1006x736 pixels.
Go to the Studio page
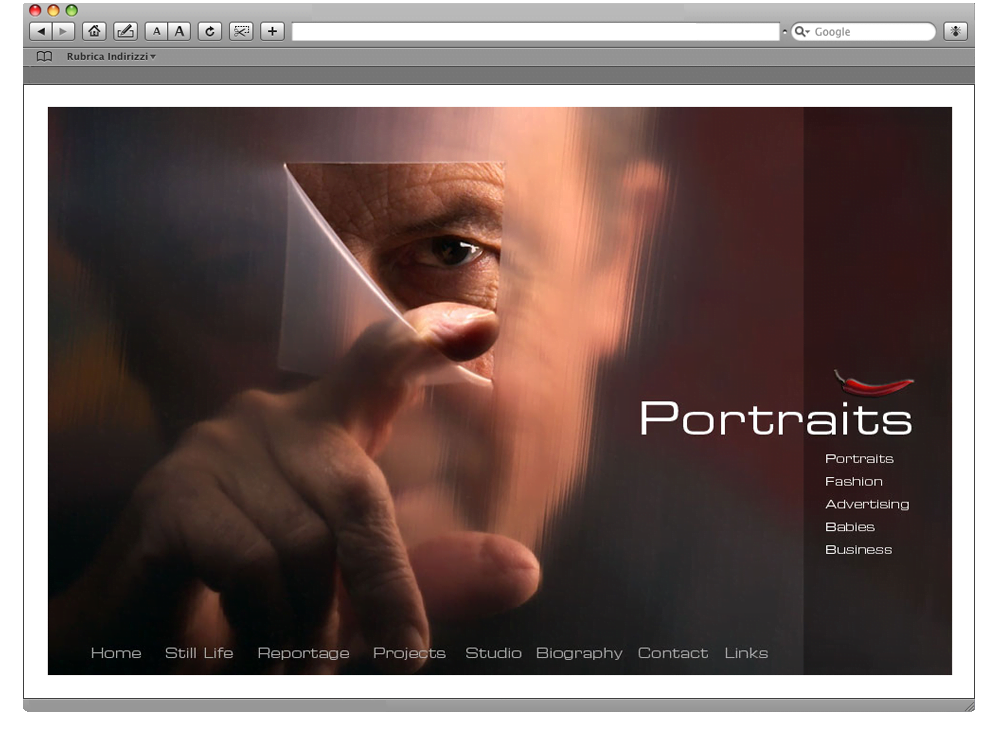click(493, 653)
